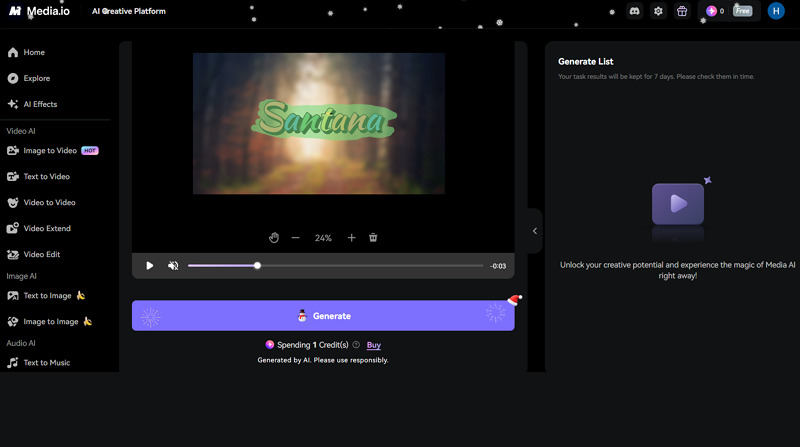Follow the Buy credits link

[374, 345]
